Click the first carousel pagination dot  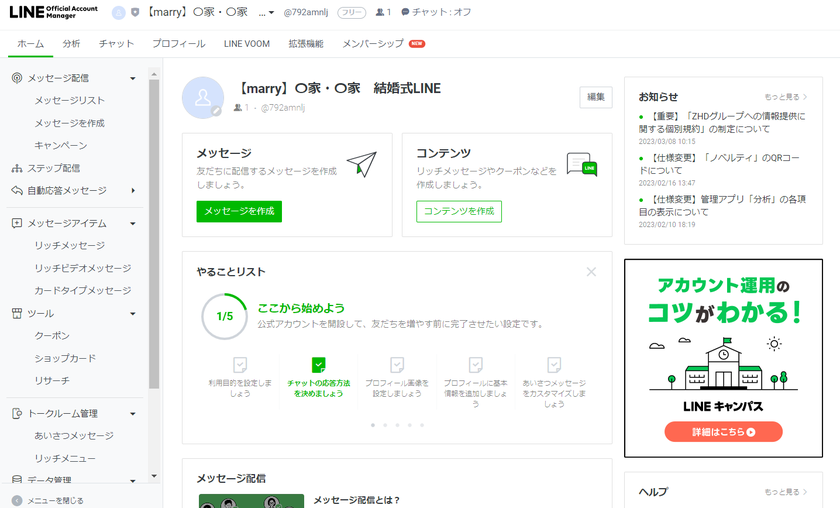(373, 425)
